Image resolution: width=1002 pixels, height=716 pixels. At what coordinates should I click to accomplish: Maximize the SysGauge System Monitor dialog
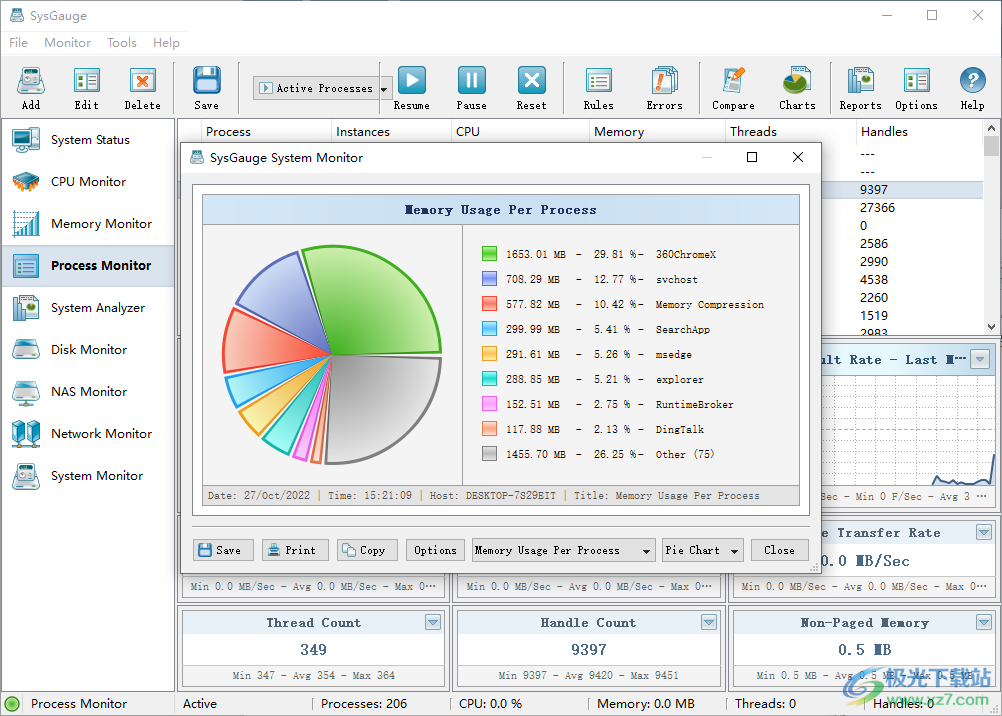[x=752, y=157]
